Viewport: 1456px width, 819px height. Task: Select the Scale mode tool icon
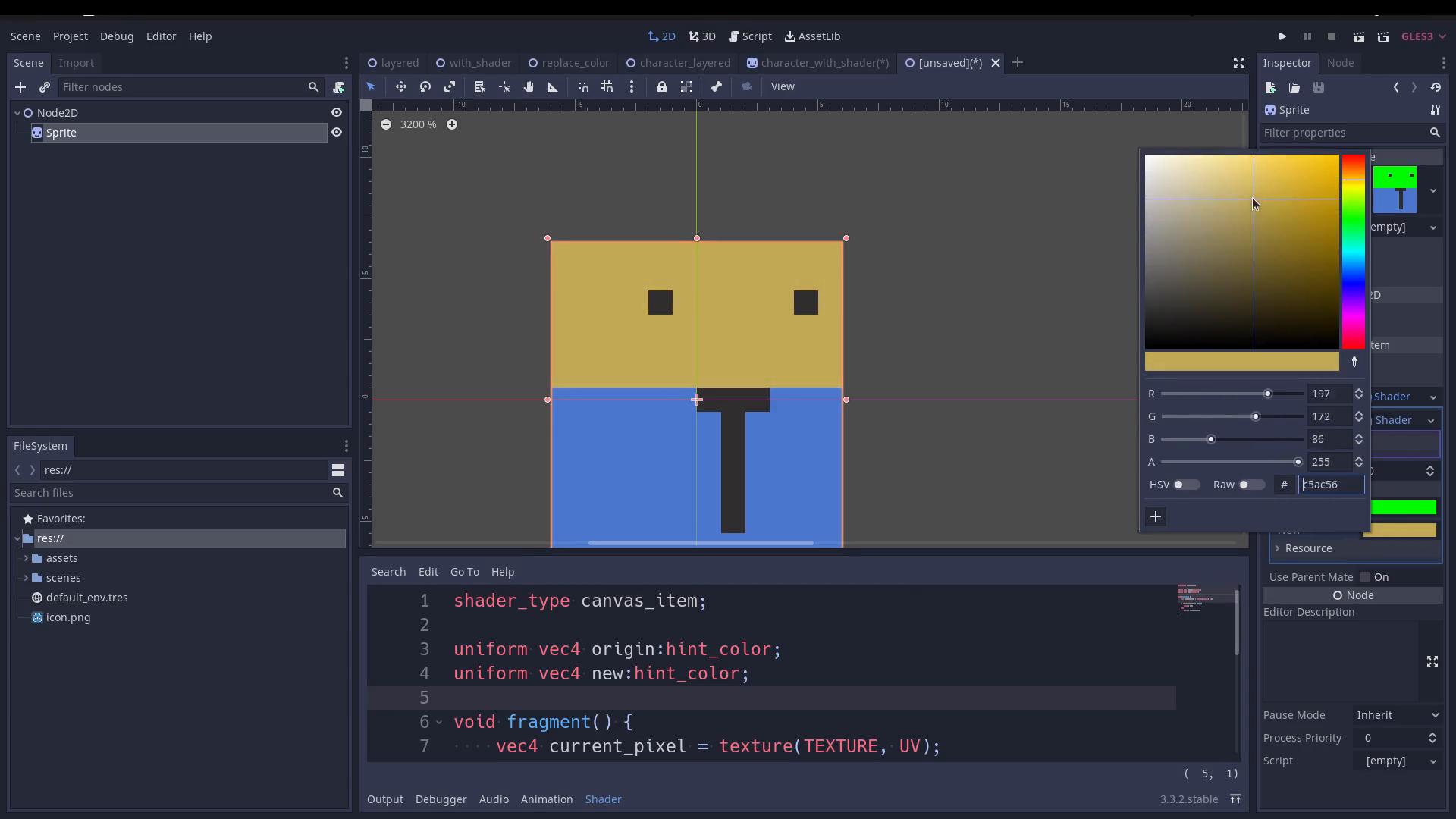point(450,86)
